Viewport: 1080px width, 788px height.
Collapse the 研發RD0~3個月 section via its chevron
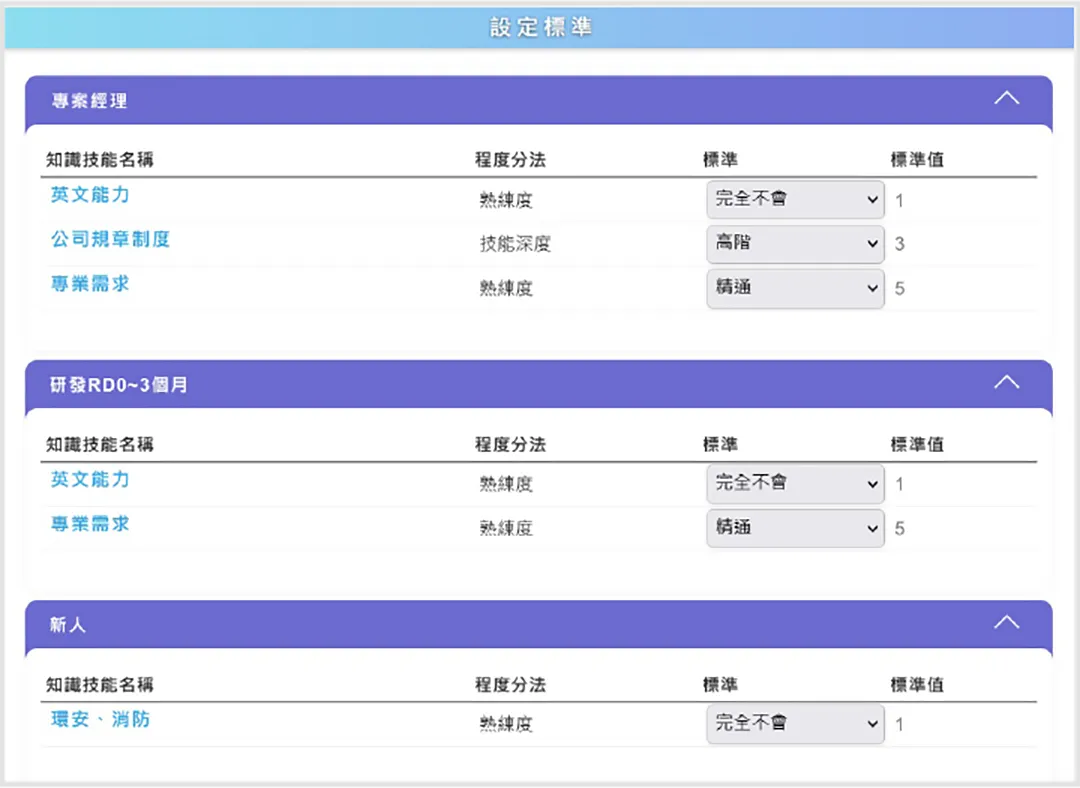coord(1007,382)
